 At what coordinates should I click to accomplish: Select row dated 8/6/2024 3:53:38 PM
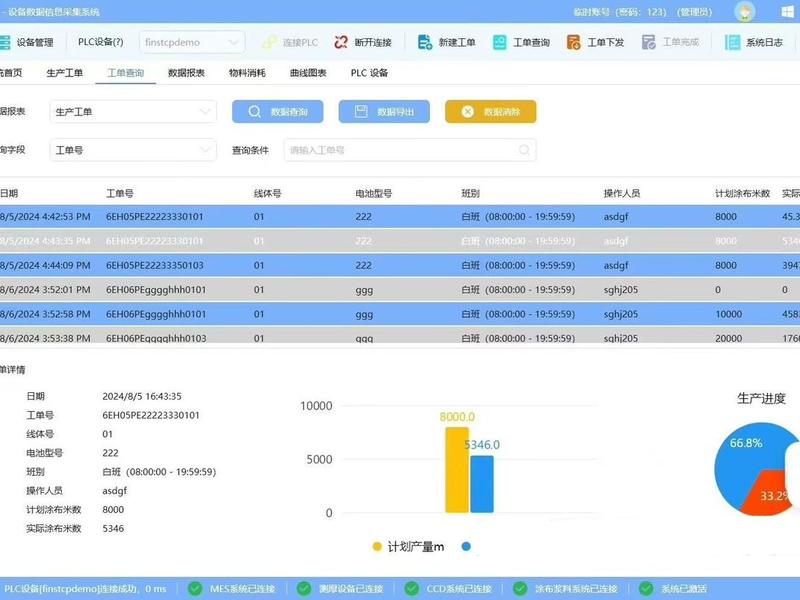coord(400,337)
